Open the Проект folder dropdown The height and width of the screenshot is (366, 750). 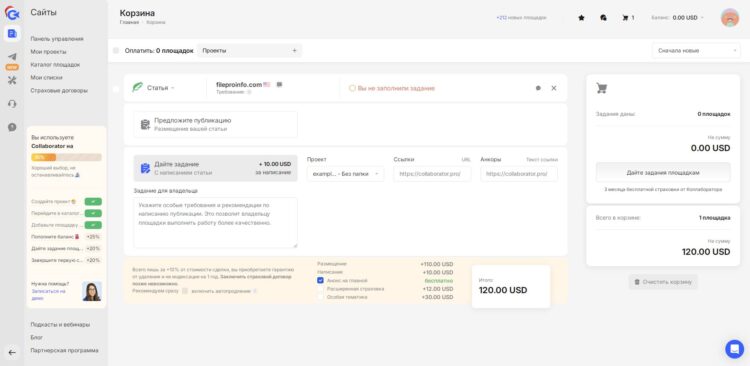coord(345,174)
